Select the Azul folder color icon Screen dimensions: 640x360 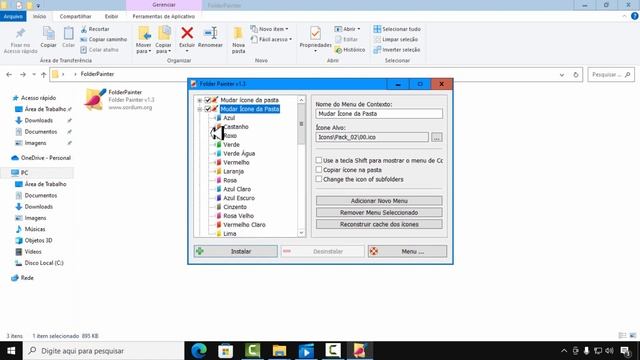(219, 118)
